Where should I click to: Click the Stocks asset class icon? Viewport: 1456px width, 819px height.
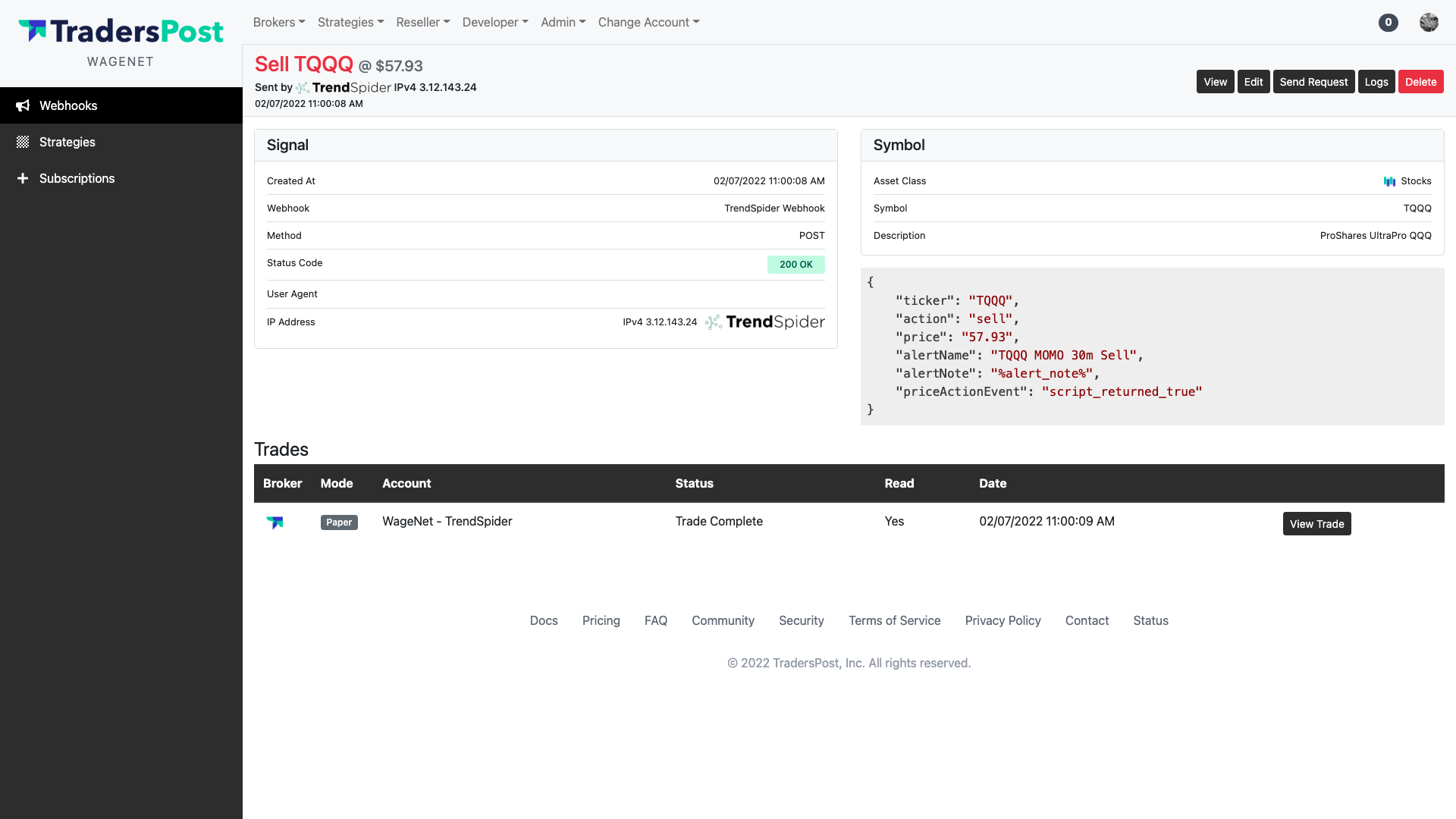point(1389,181)
